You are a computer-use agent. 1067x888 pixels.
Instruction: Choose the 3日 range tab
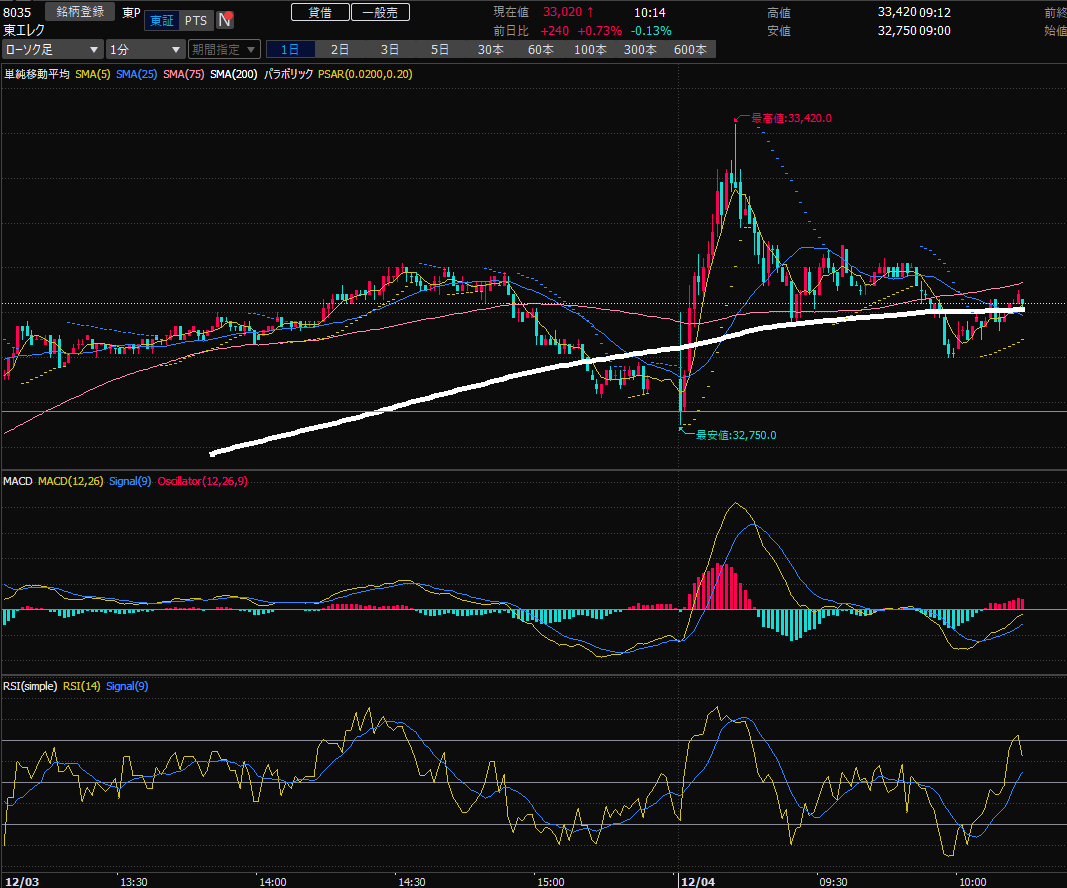pos(390,49)
